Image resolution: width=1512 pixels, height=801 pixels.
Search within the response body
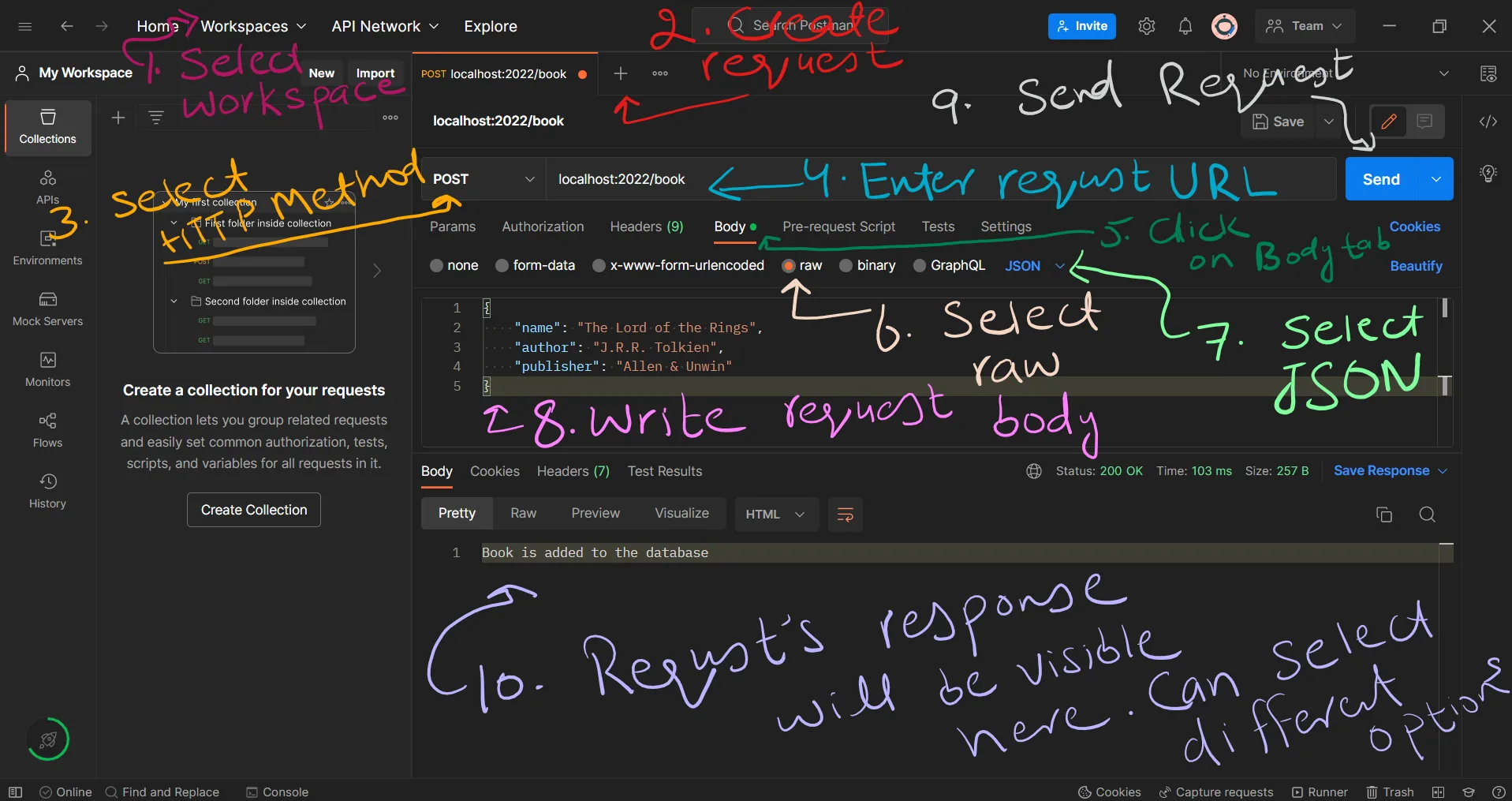click(x=1427, y=515)
